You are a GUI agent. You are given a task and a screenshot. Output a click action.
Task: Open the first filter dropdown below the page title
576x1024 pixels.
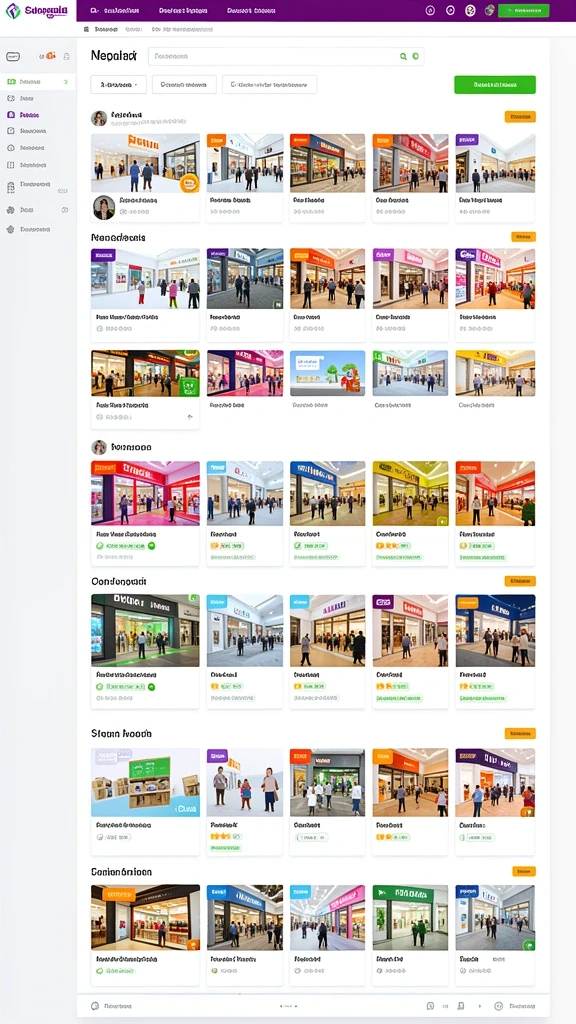coord(119,85)
